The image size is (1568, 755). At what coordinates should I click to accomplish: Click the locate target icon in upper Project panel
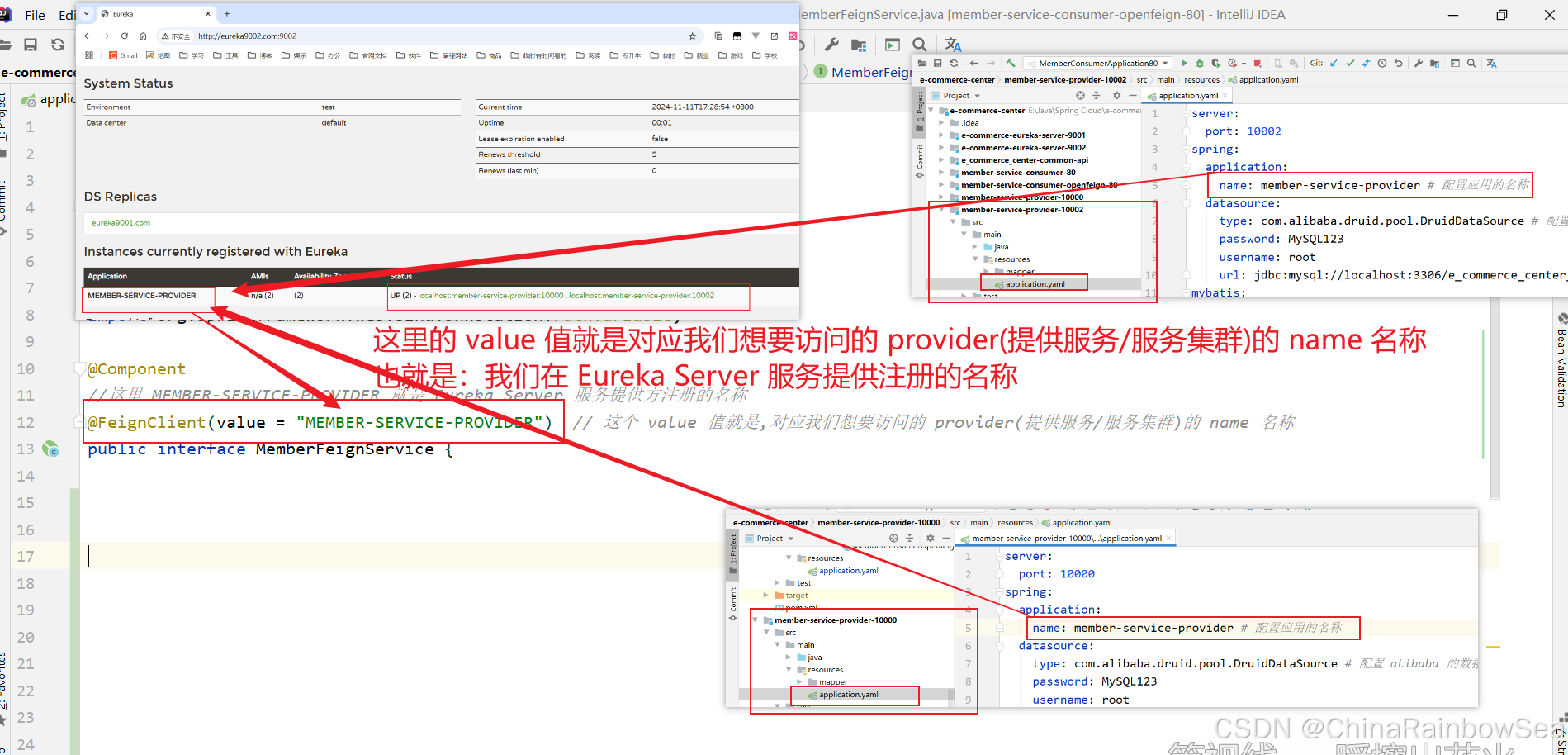pyautogui.click(x=1080, y=95)
